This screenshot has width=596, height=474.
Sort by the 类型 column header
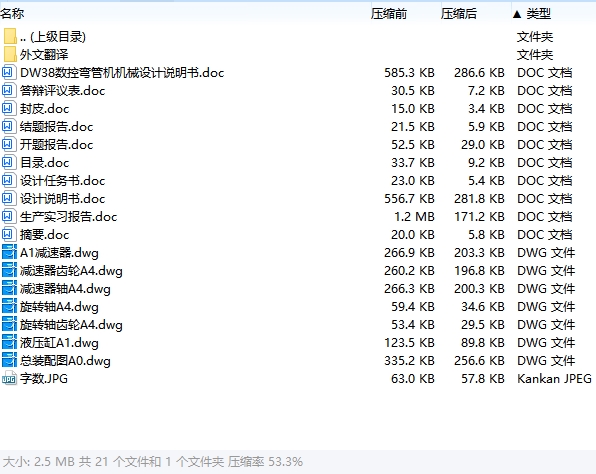539,14
